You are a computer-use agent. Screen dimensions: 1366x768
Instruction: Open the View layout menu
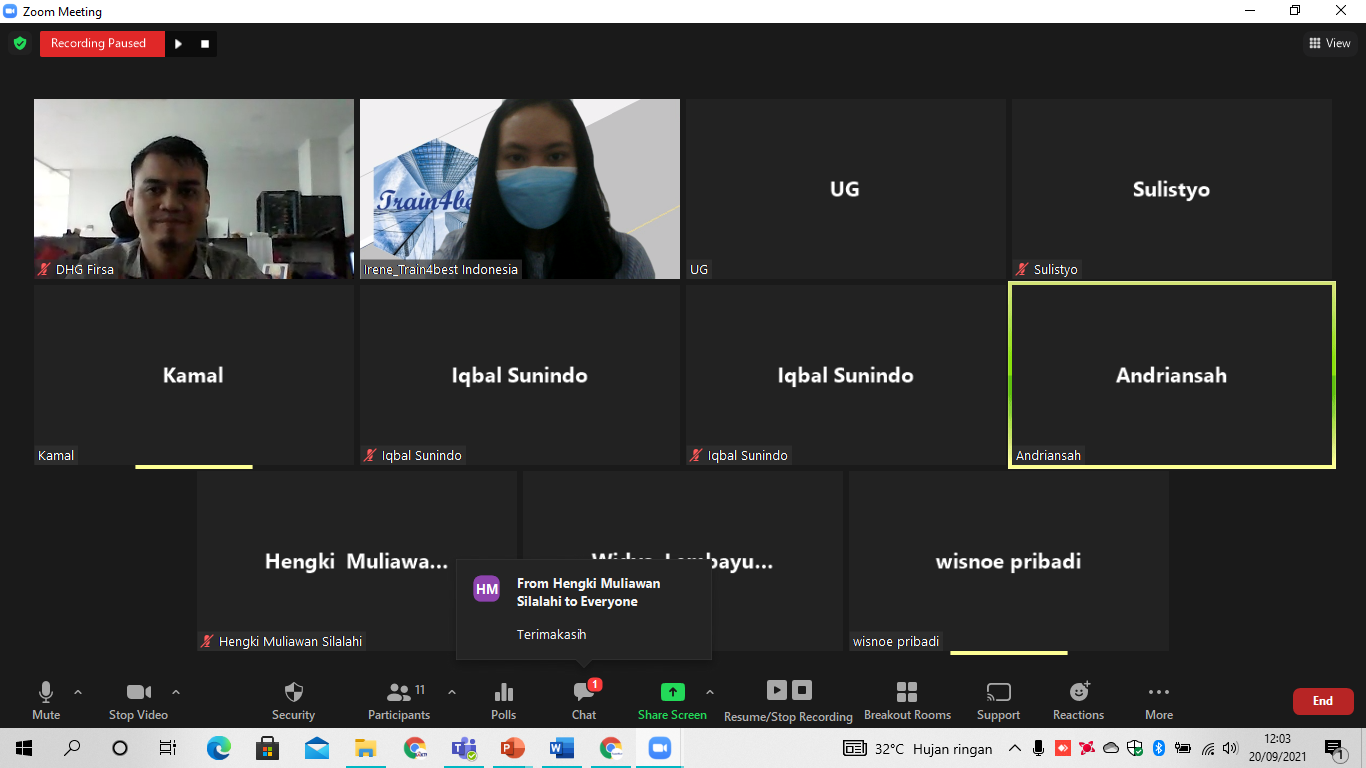(1329, 43)
